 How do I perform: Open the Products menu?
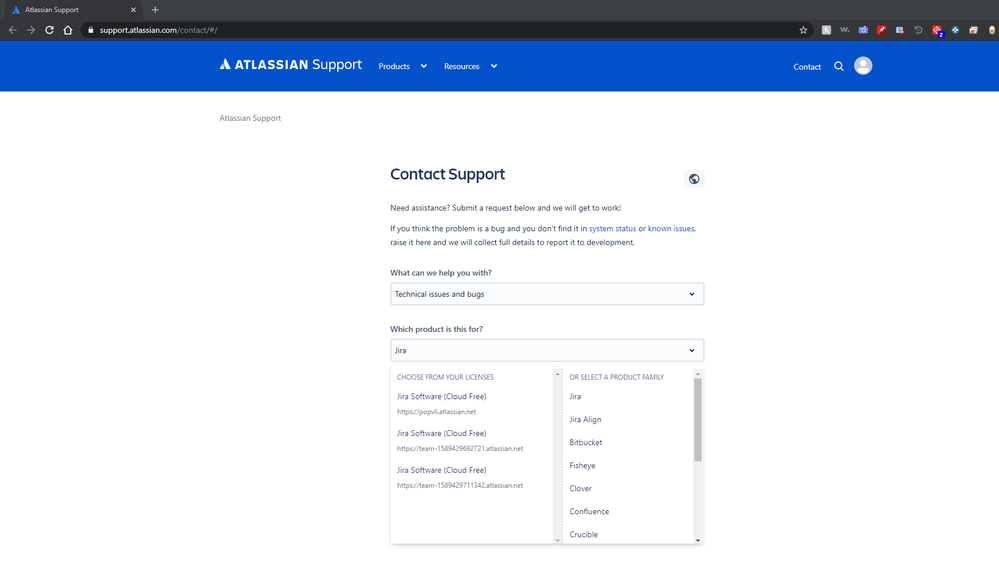click(x=394, y=66)
